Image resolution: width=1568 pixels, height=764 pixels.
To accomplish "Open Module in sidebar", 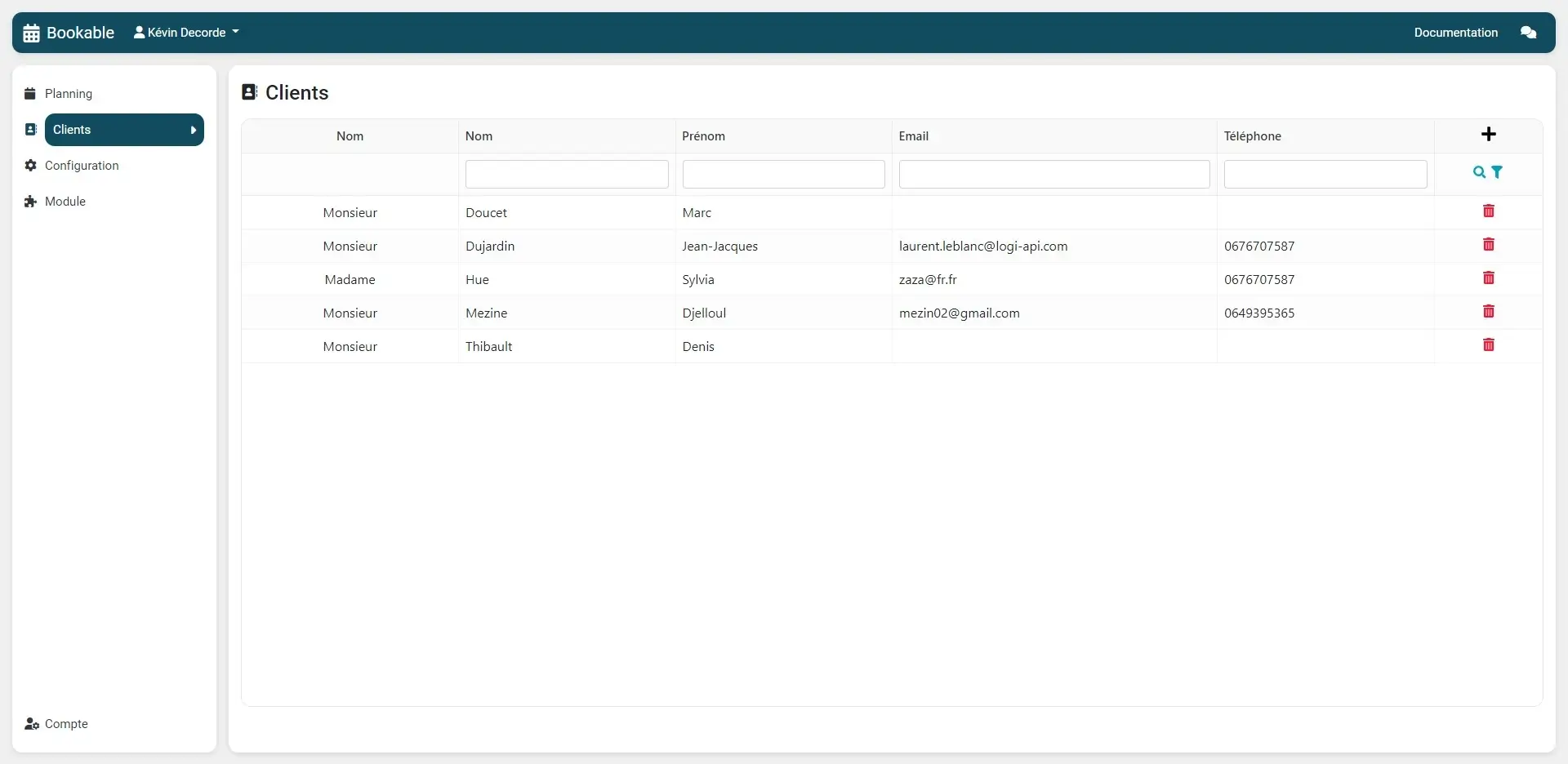I will [65, 202].
